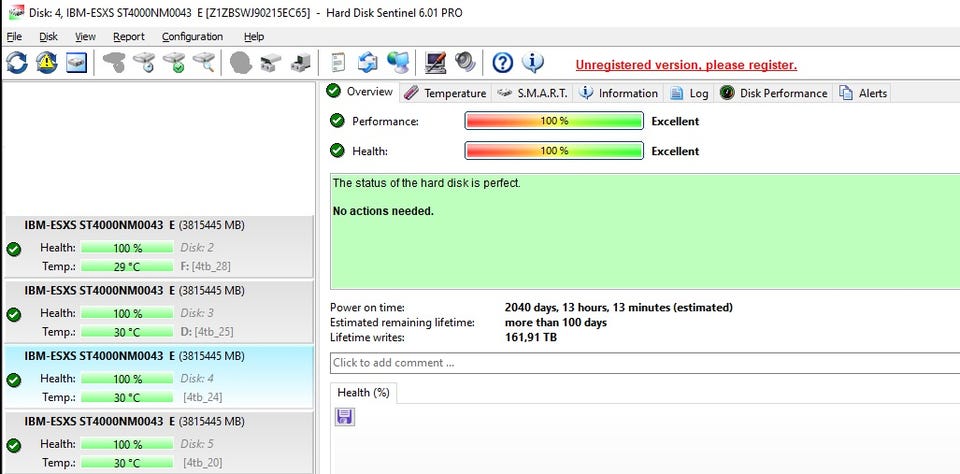Click the 'Estimated remaining lifetime:' label

coord(402,322)
